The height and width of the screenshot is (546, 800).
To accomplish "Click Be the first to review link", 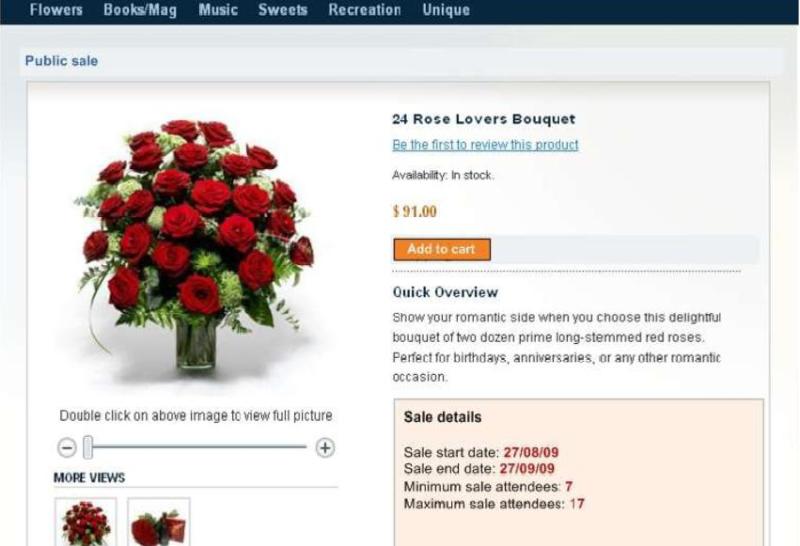I will coord(485,145).
